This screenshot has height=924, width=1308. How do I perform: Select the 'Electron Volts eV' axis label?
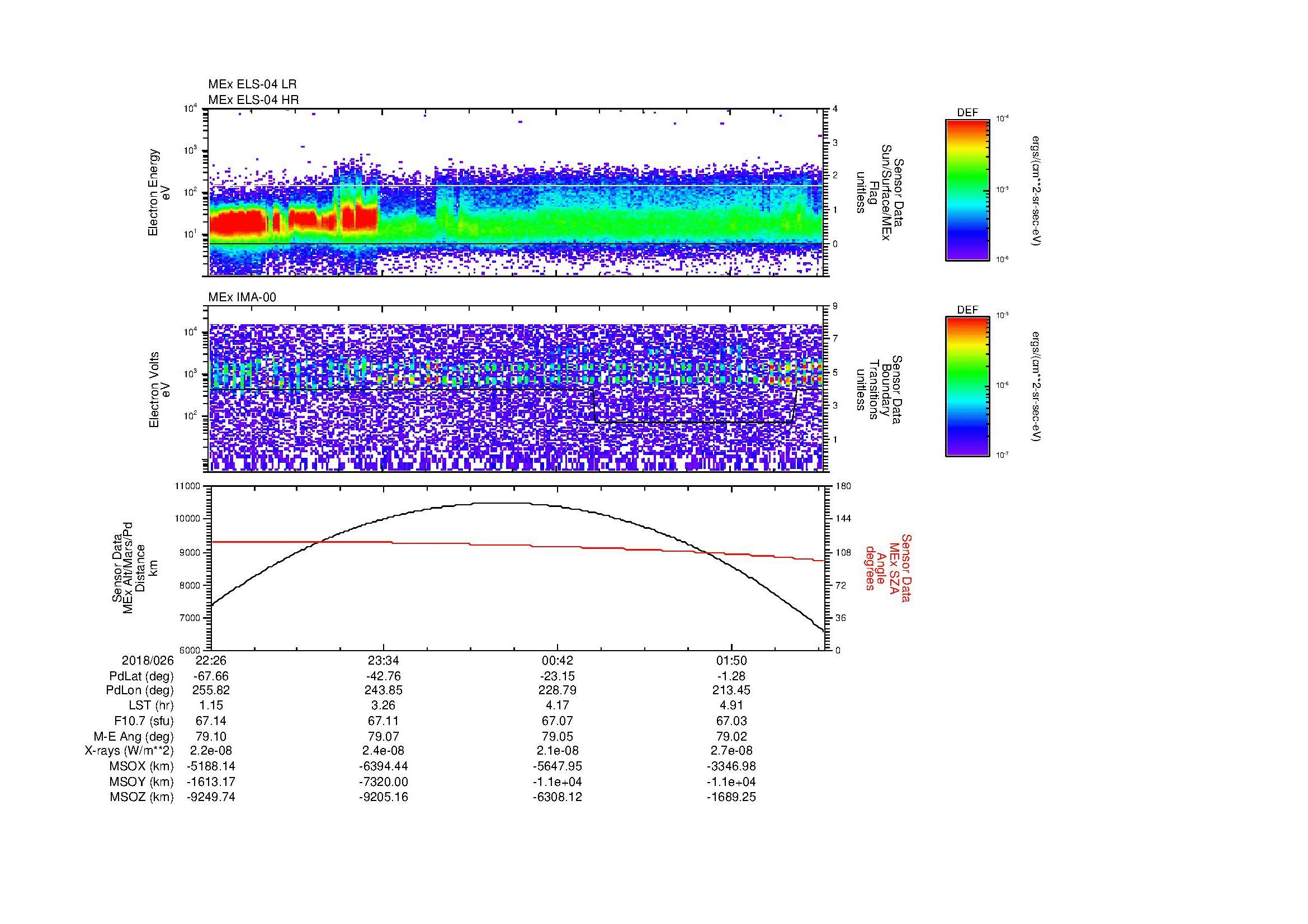(159, 390)
